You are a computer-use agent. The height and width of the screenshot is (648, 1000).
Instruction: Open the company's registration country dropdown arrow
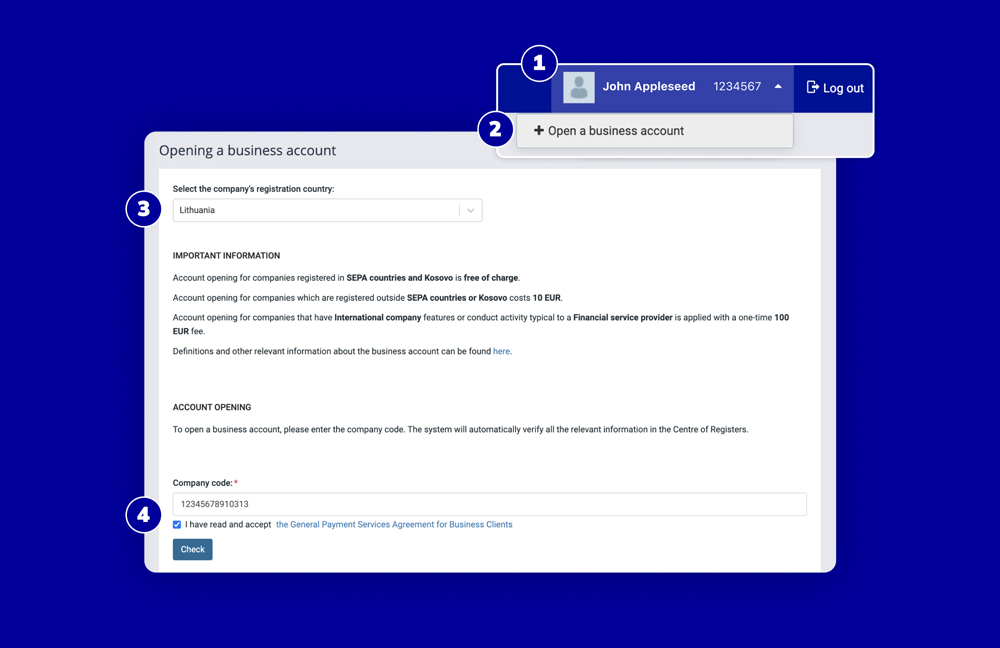(470, 210)
